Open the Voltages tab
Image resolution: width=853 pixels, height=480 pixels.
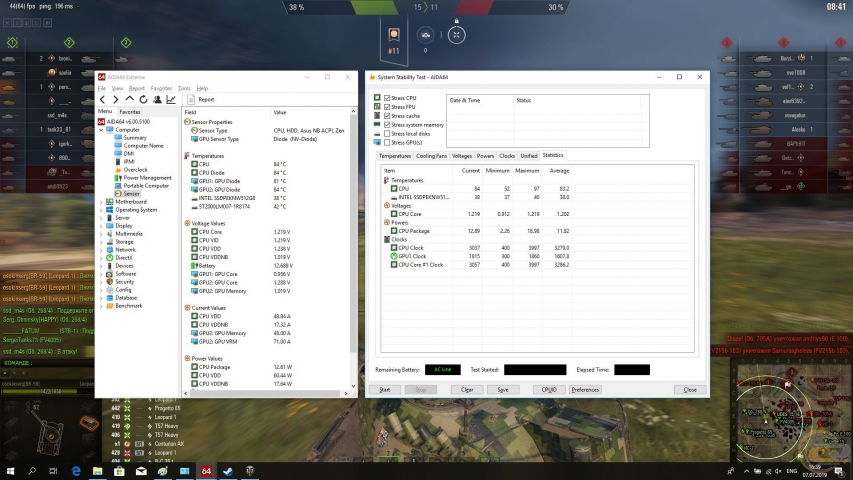462,156
